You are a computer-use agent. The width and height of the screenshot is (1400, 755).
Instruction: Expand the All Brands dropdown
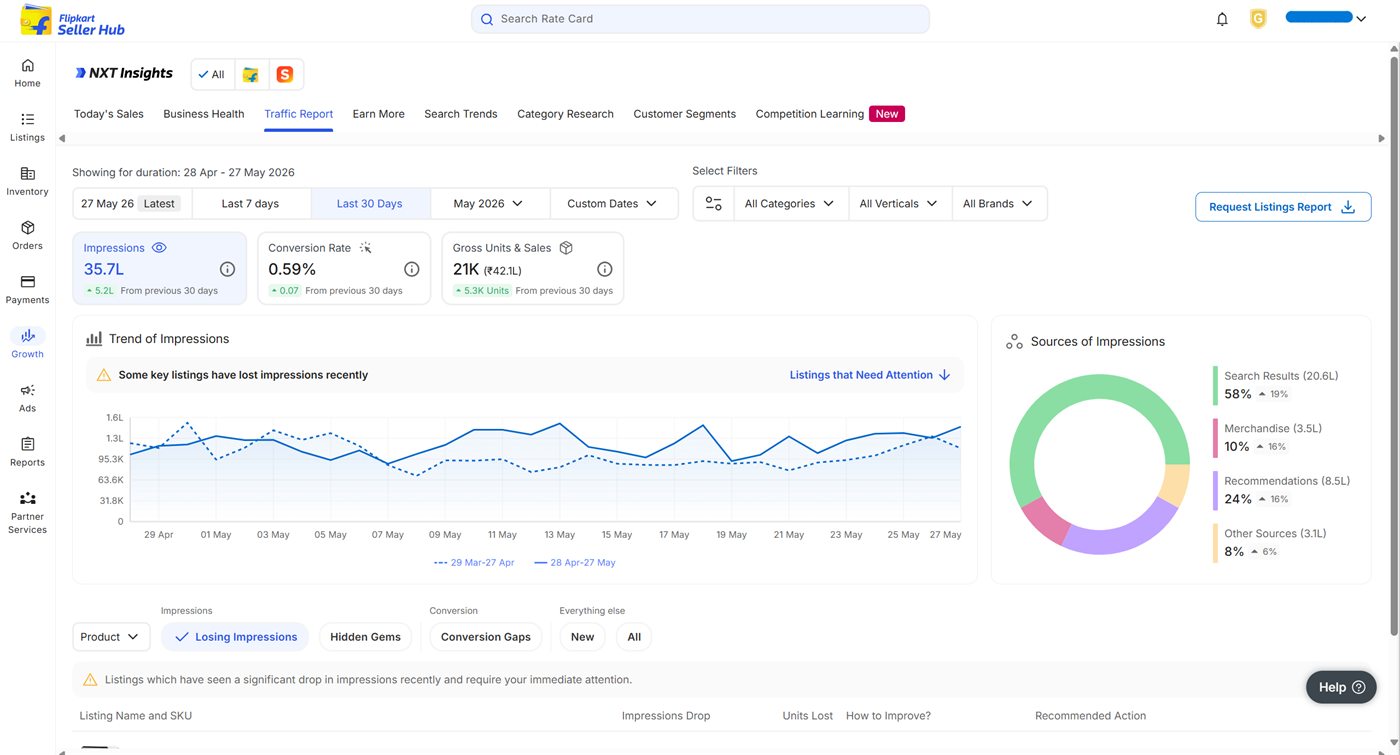tap(999, 203)
